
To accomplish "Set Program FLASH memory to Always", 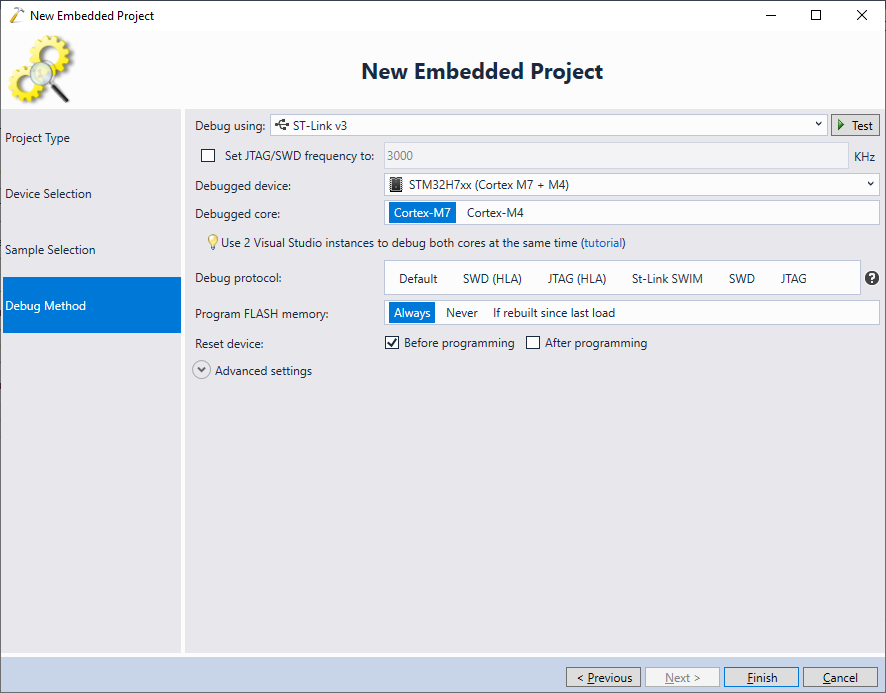I will point(412,313).
